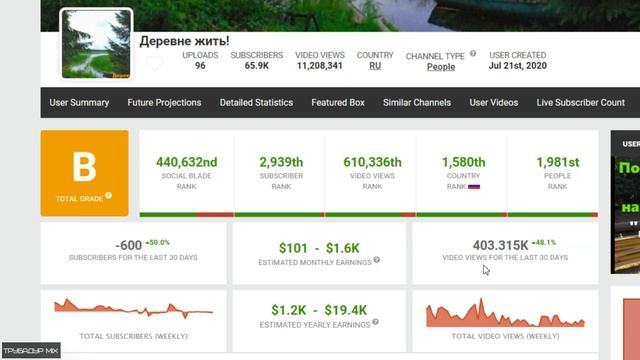
Task: Switch to Future Projections tab
Action: pos(164,102)
